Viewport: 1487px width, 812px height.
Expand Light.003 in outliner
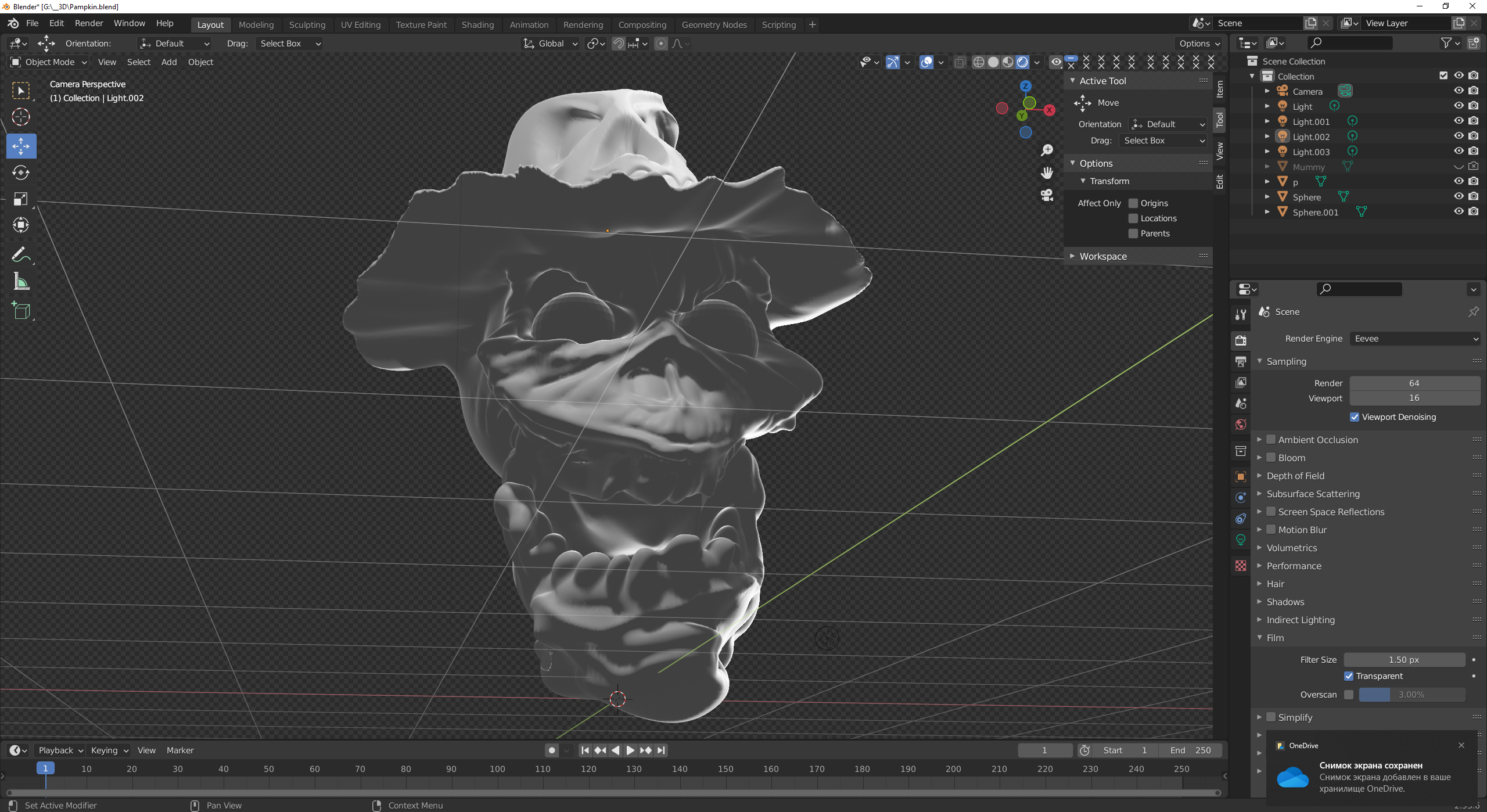(1267, 152)
